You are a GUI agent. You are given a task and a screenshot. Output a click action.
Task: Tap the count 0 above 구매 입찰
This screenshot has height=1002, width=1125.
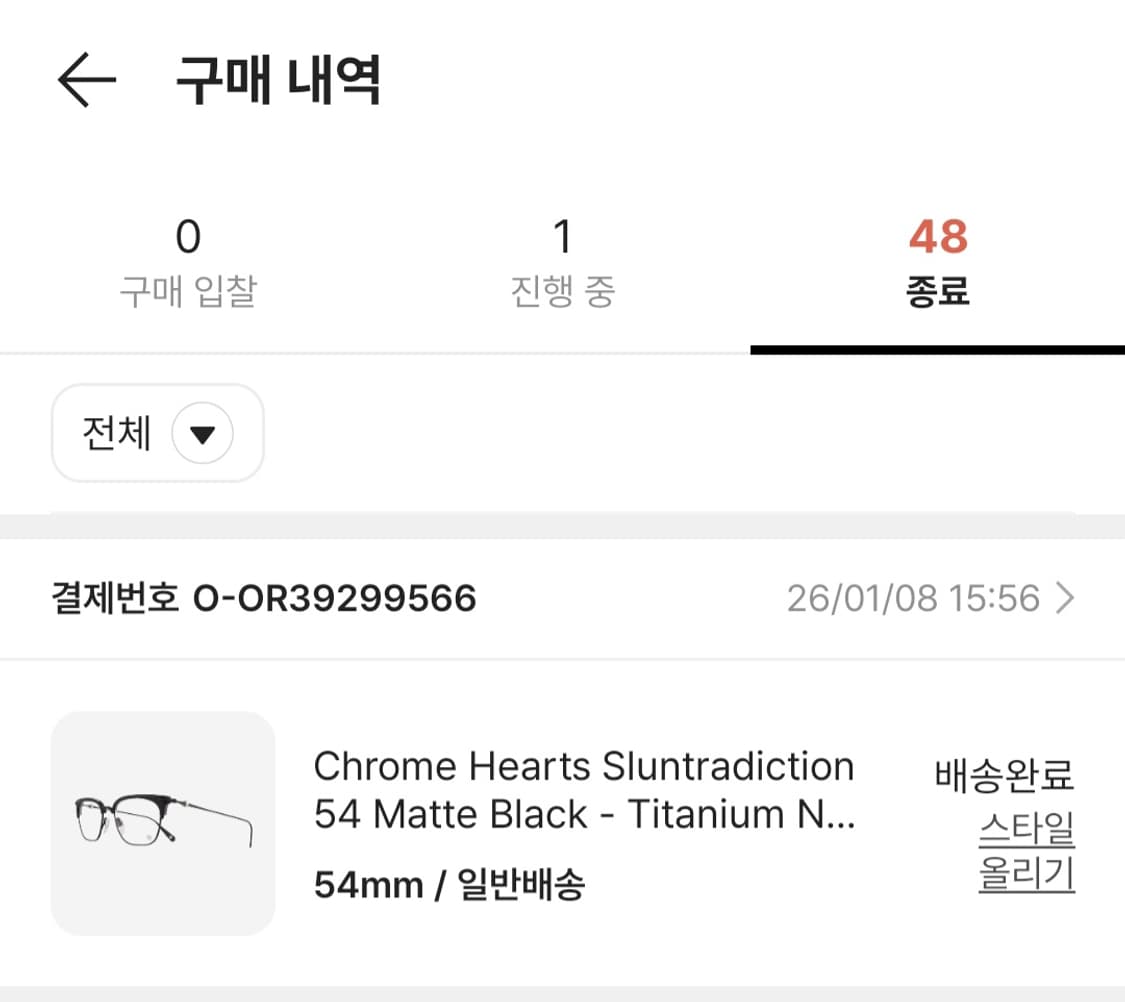point(186,236)
